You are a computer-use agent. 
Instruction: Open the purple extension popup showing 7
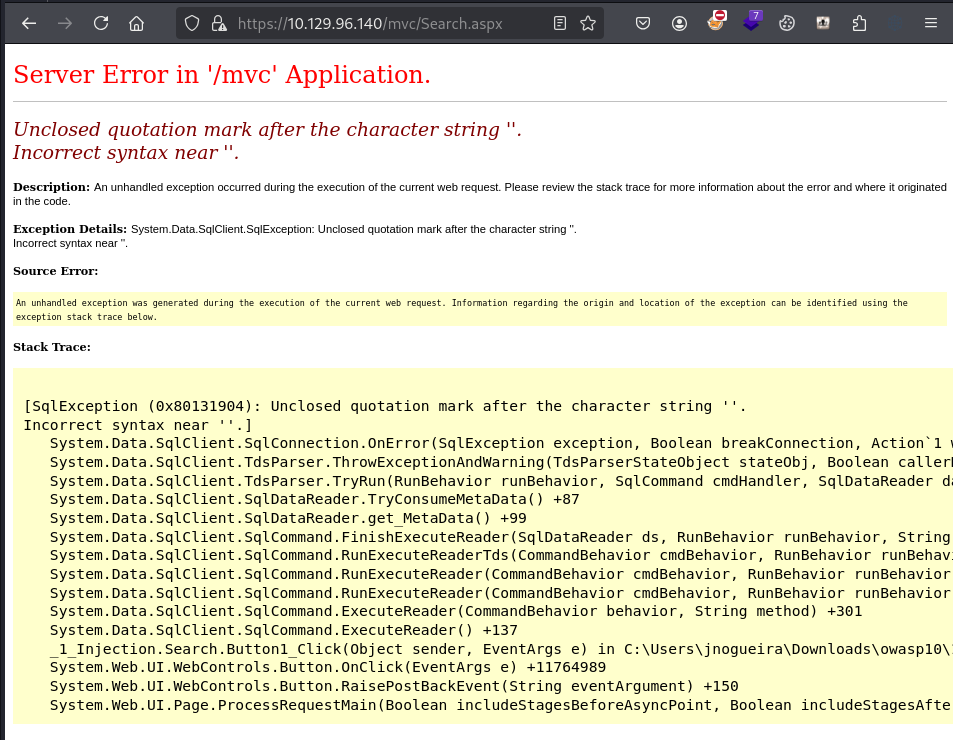point(752,22)
